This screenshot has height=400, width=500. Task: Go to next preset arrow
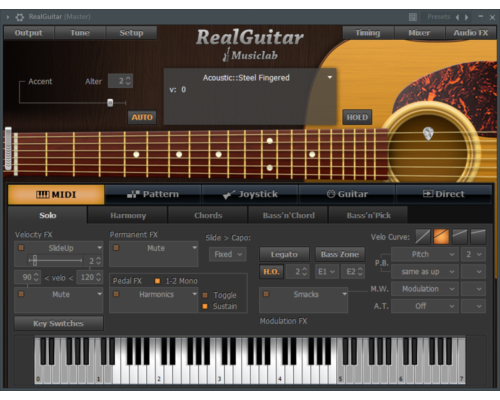[467, 17]
